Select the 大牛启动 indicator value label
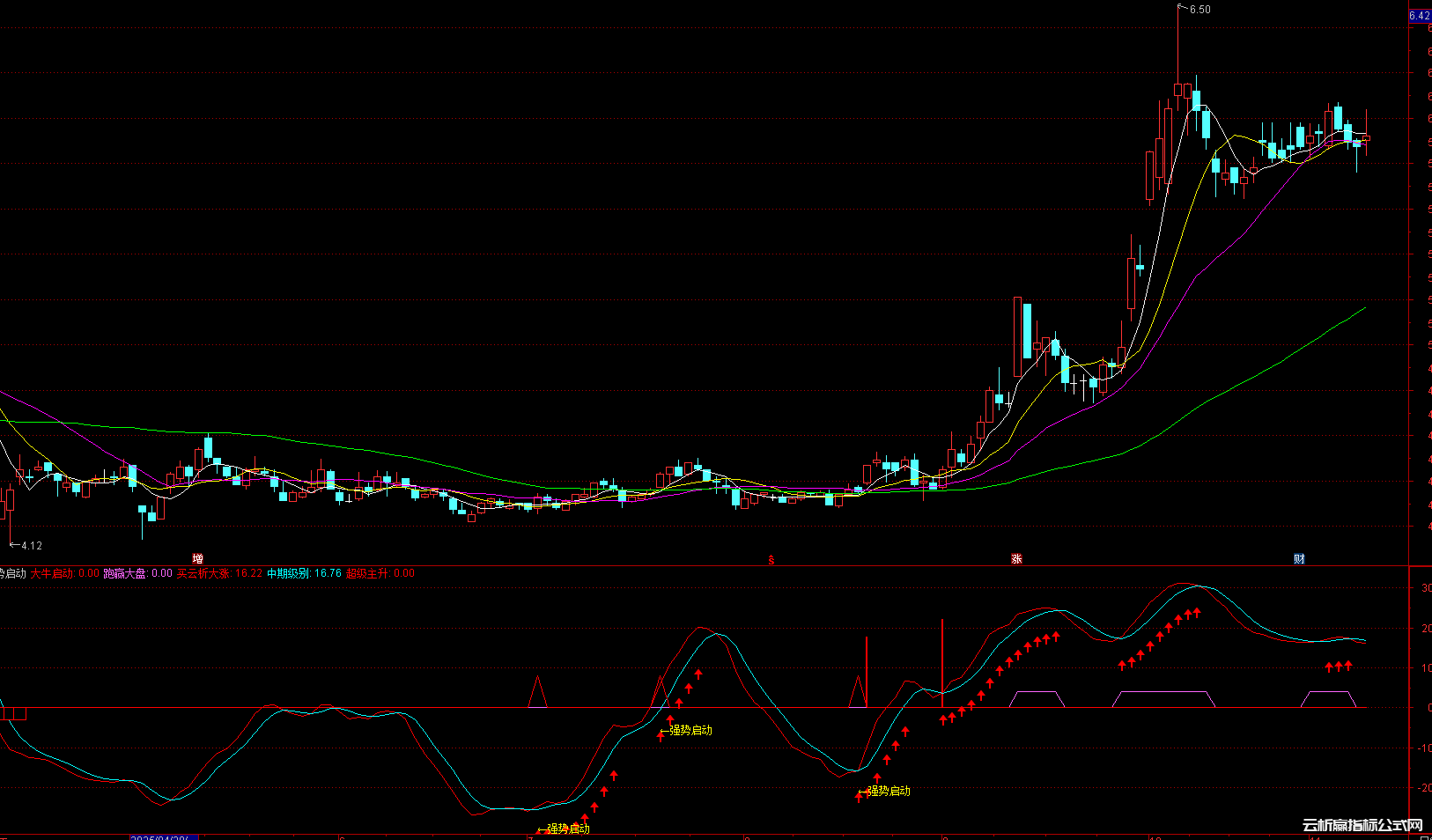 click(x=65, y=573)
